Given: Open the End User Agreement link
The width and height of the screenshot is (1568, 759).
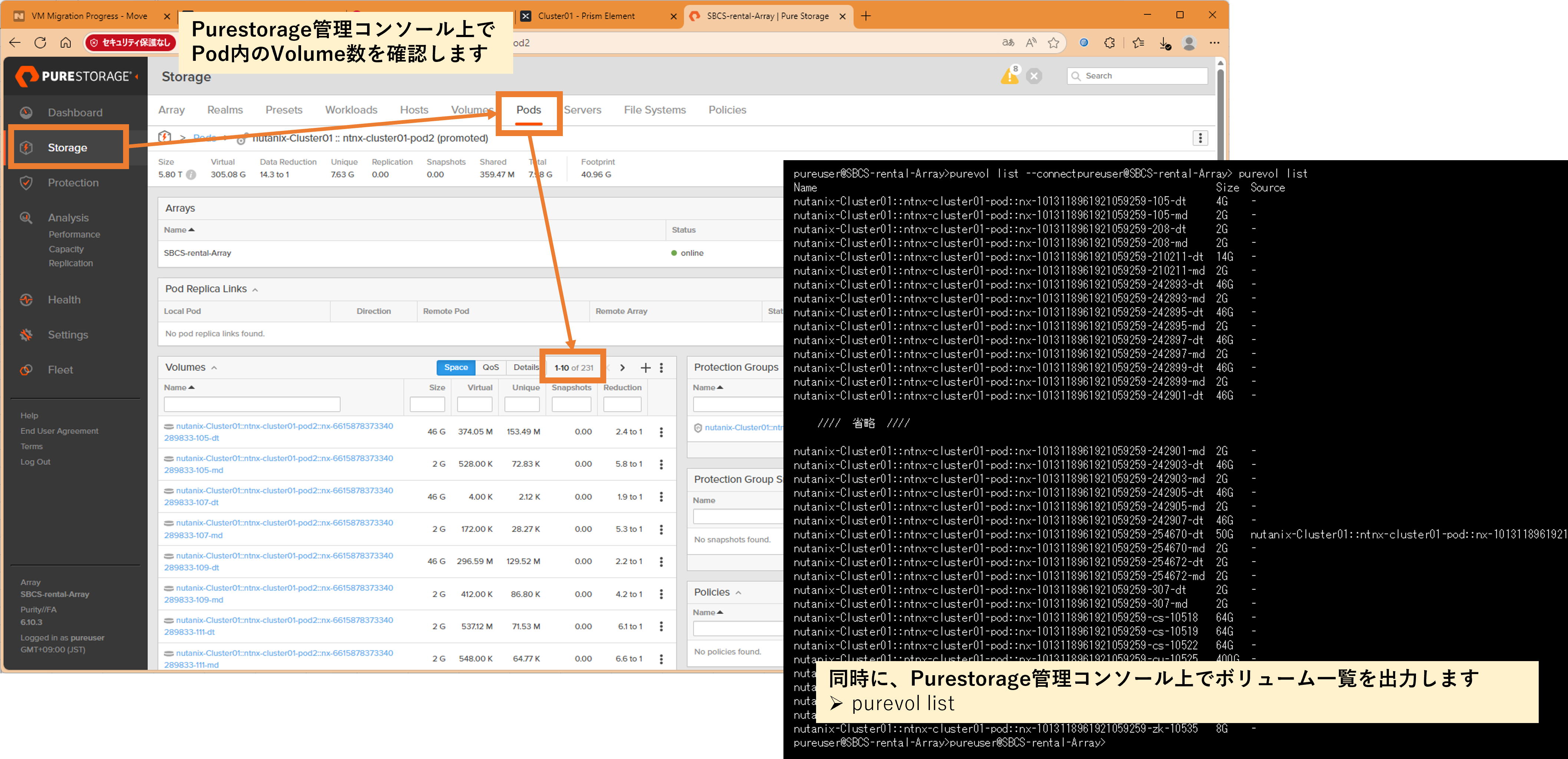Looking at the screenshot, I should click(x=60, y=431).
